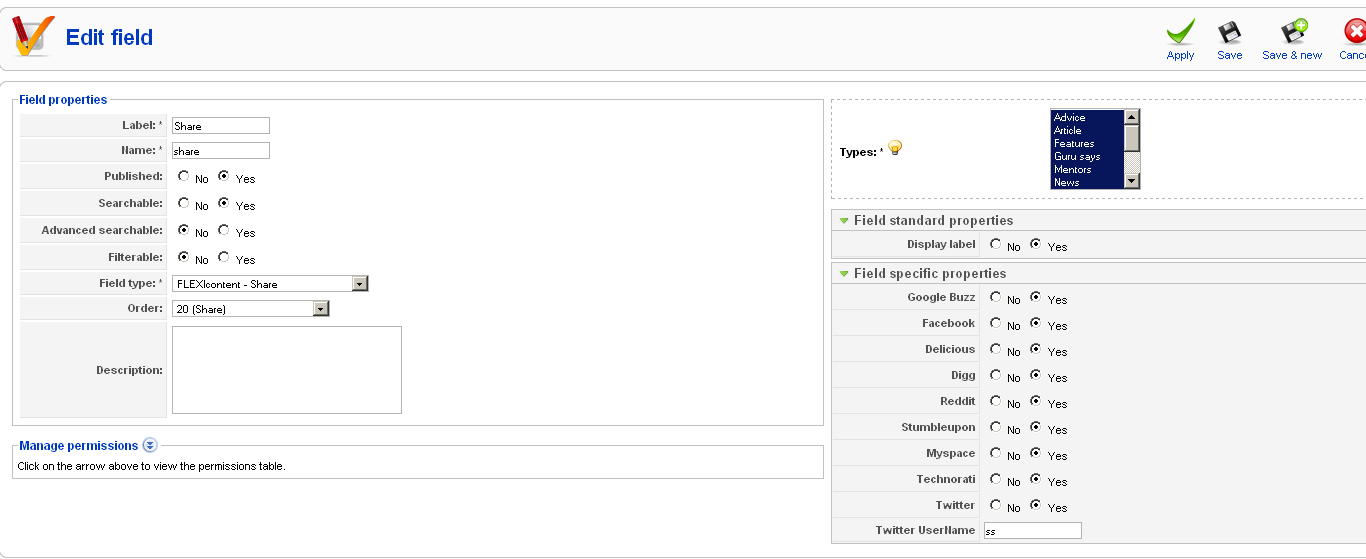This screenshot has width=1366, height=559.
Task: Select Mentors in Types list
Action: [1072, 170]
